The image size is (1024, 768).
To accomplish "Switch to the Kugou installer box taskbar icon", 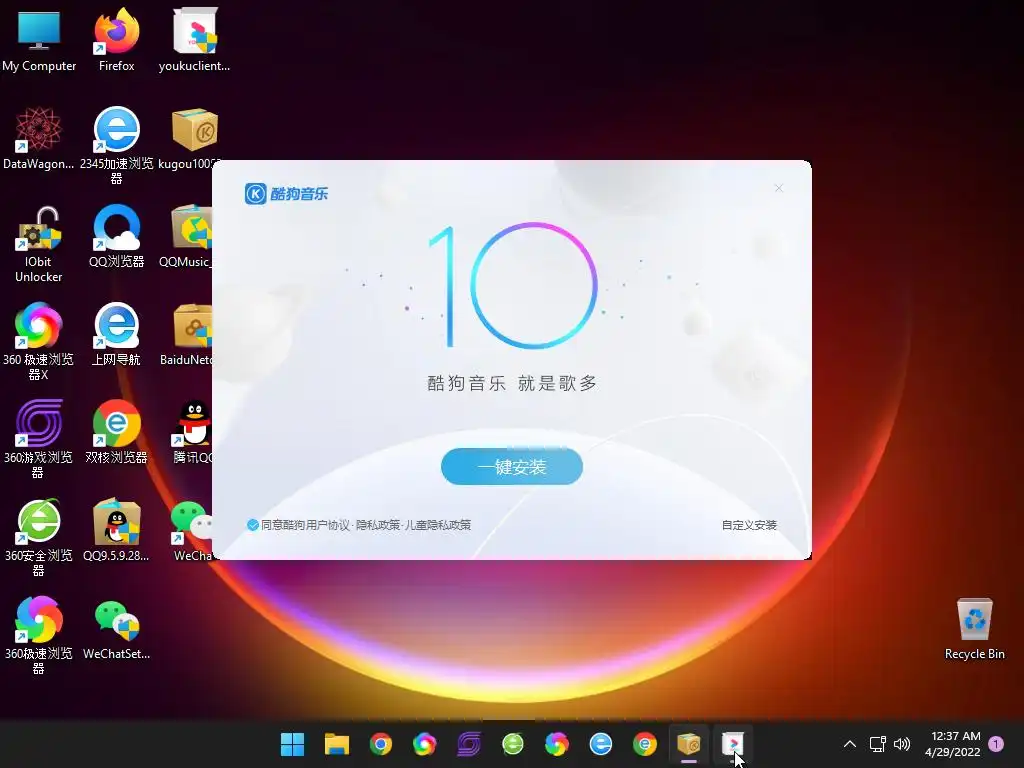I will tap(689, 744).
